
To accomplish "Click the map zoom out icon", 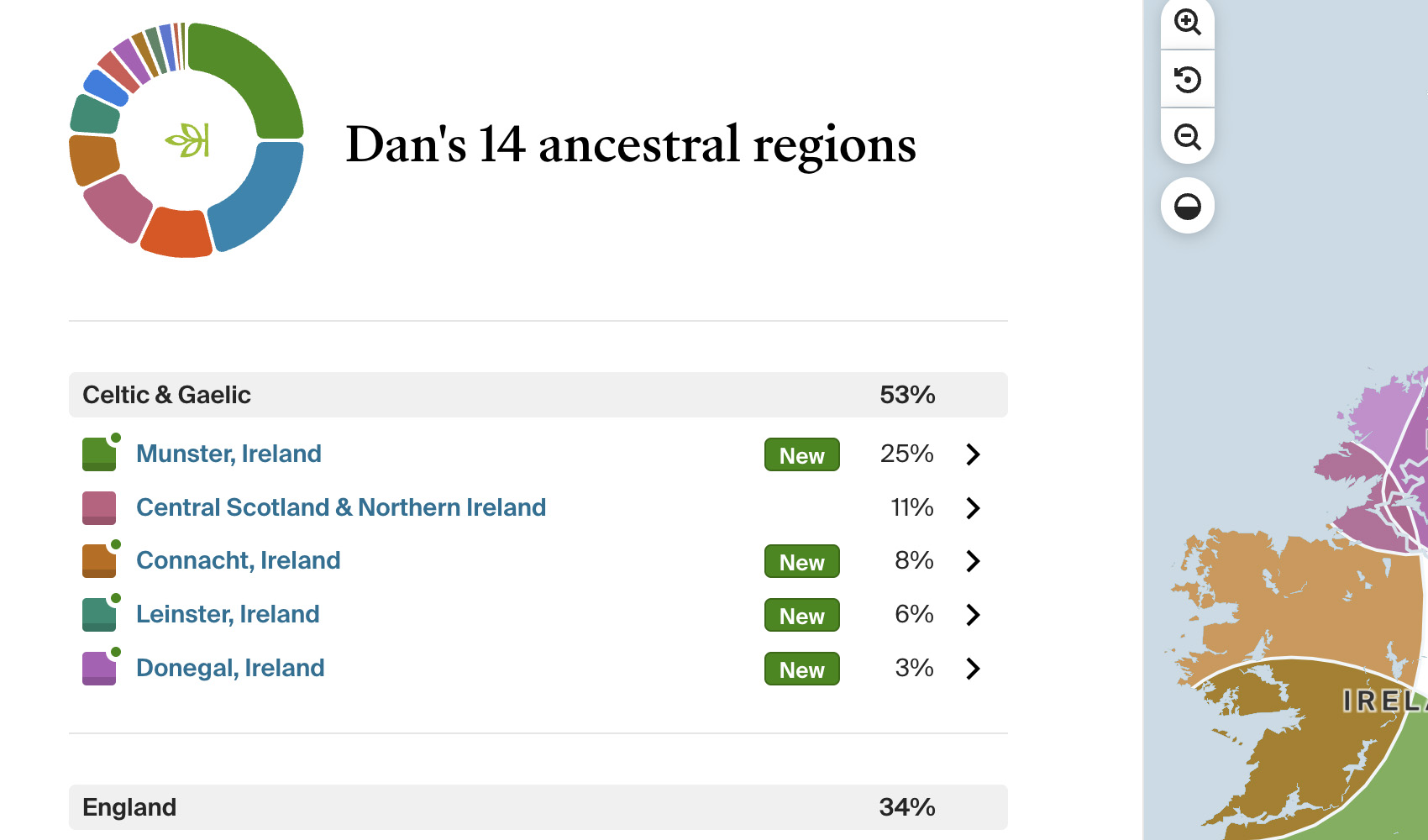I will click(1187, 136).
